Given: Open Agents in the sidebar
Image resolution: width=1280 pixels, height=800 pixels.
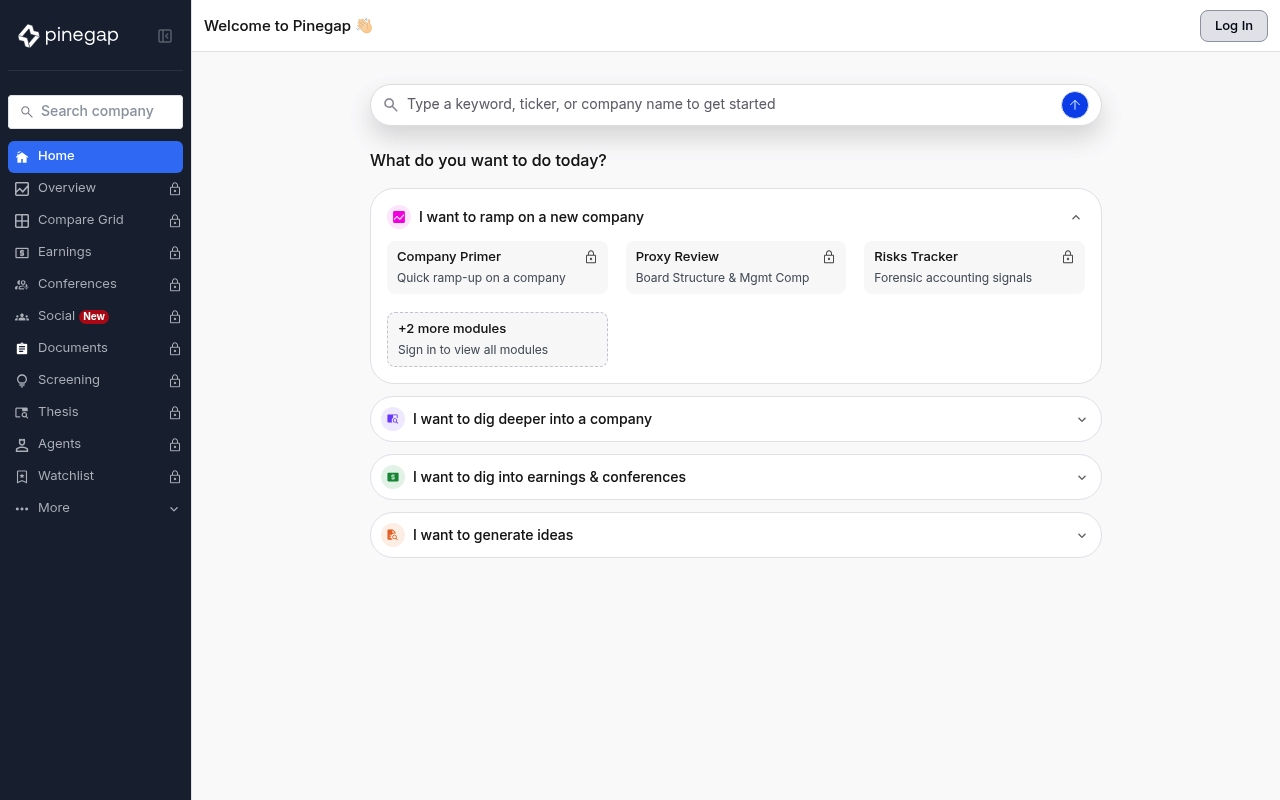Looking at the screenshot, I should [x=95, y=445].
